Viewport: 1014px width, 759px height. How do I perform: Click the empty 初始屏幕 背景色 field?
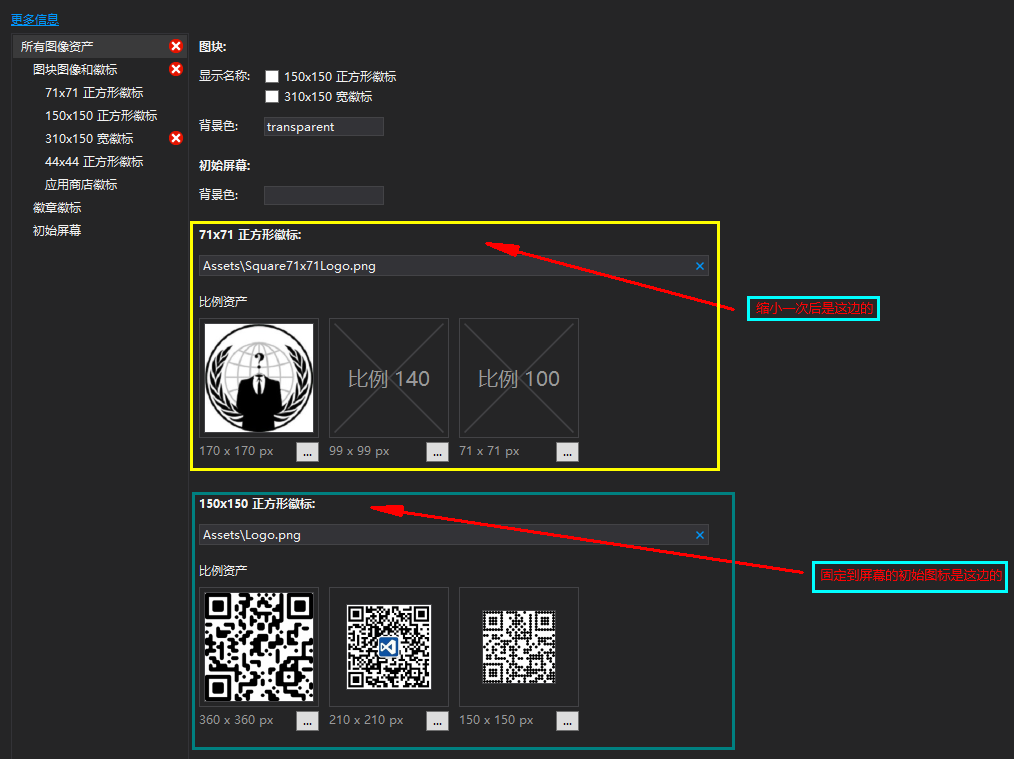[323, 195]
